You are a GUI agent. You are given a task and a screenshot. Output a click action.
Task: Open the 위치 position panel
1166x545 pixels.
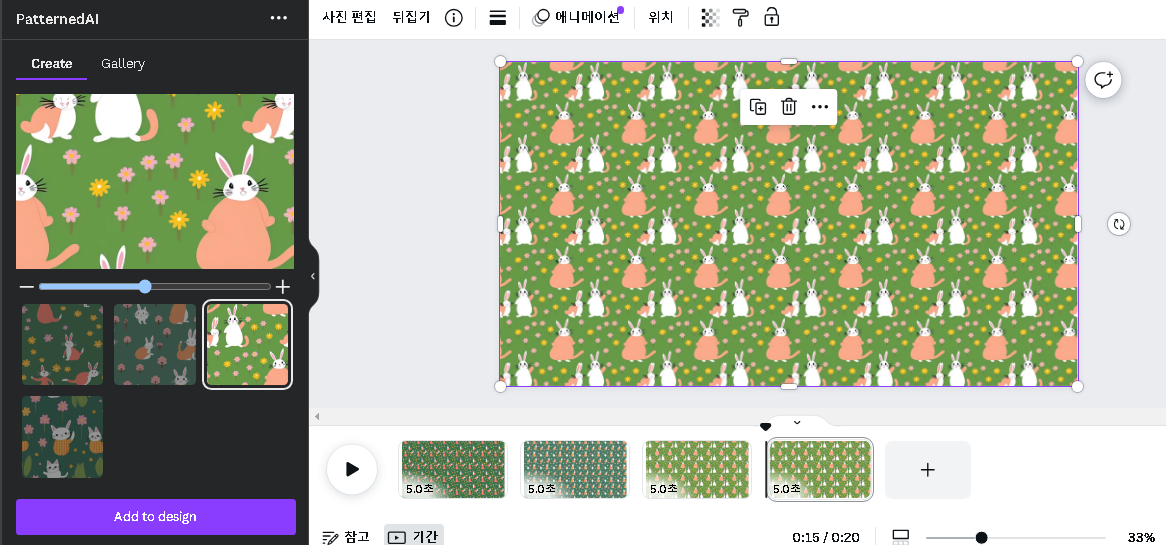660,18
